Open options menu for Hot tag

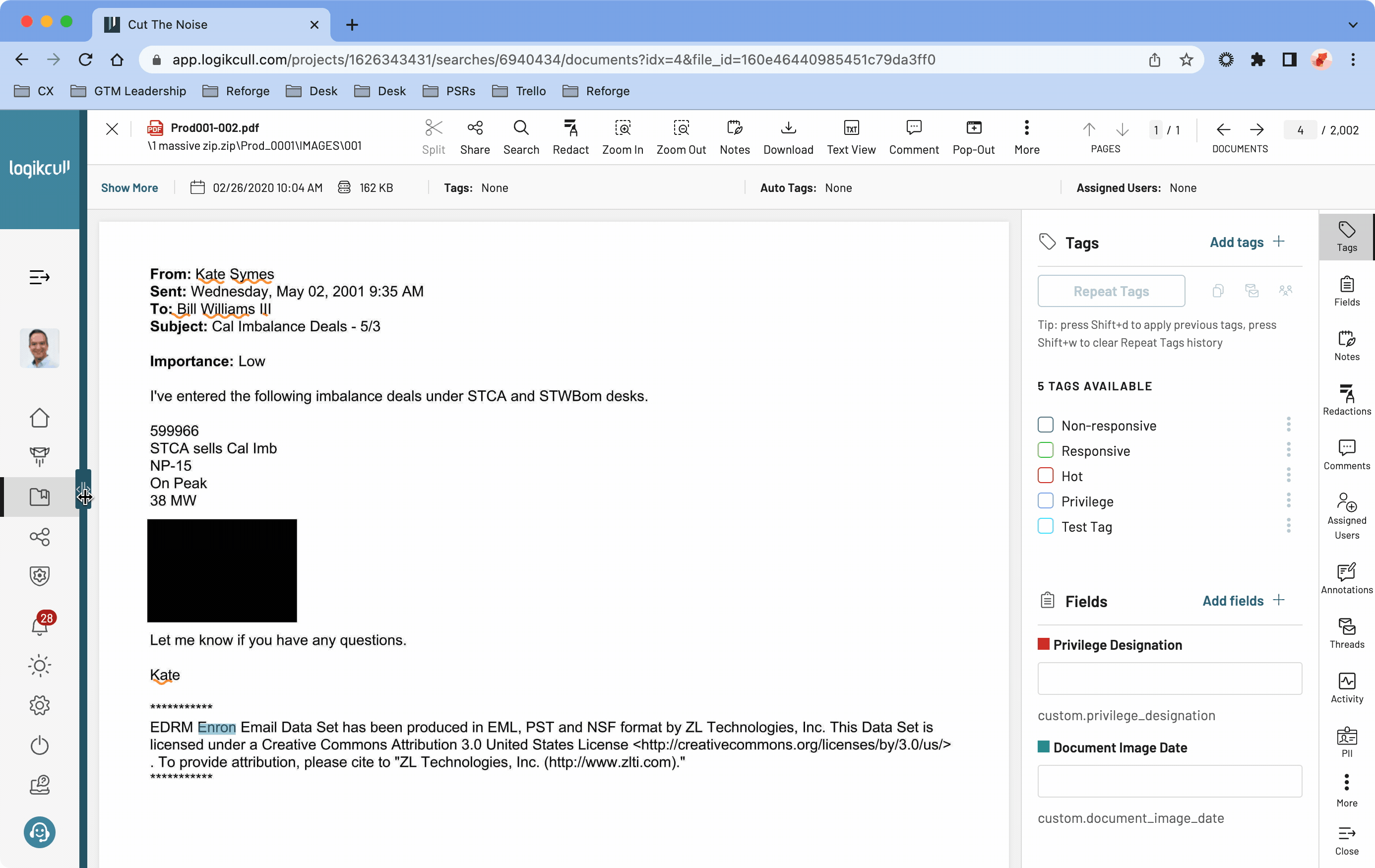point(1288,475)
